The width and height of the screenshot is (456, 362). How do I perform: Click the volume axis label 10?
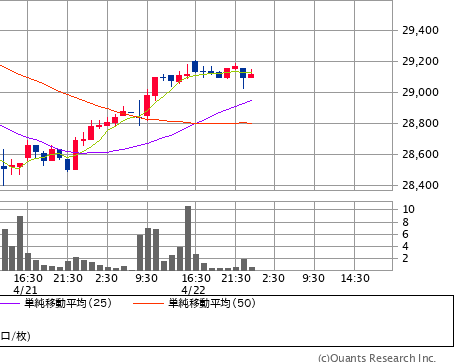pyautogui.click(x=408, y=209)
